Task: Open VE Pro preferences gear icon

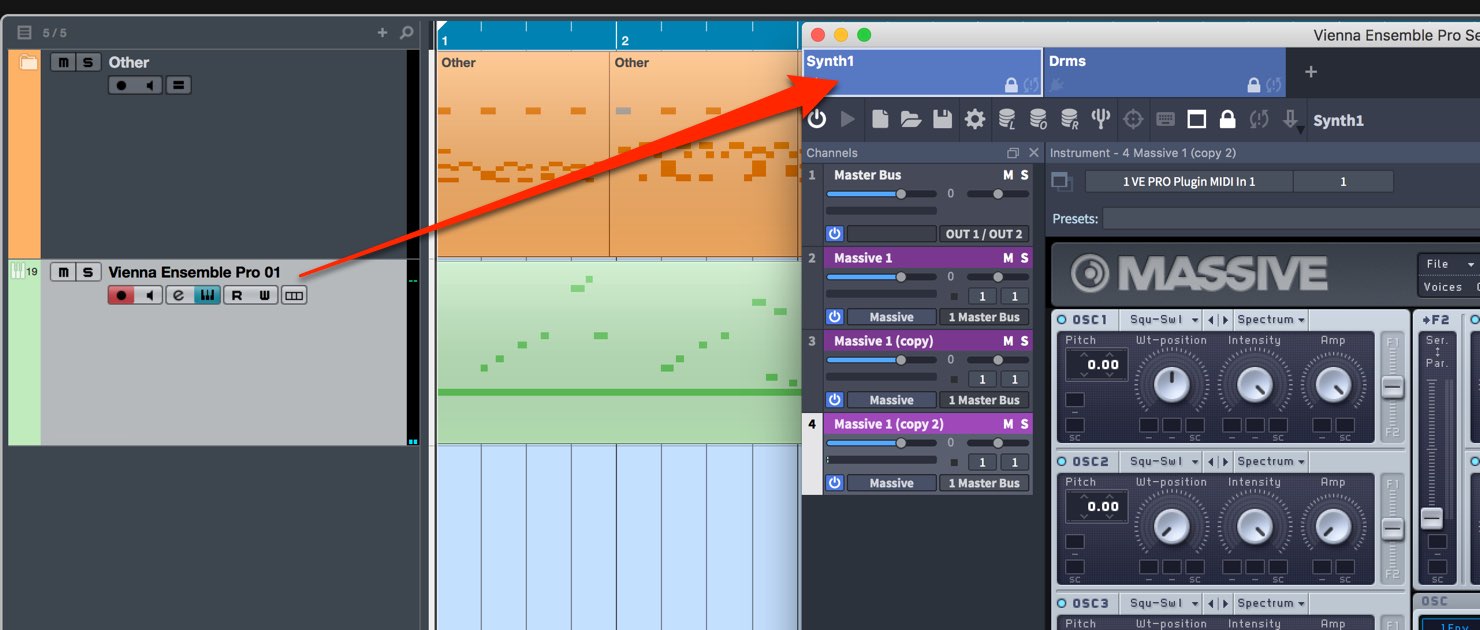Action: [x=974, y=120]
